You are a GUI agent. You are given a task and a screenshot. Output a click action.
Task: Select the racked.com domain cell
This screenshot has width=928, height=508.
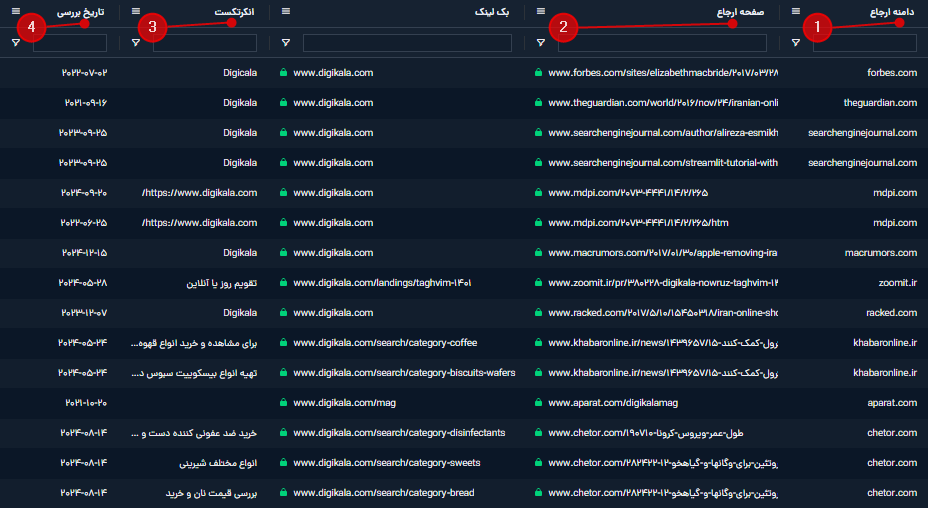click(891, 313)
